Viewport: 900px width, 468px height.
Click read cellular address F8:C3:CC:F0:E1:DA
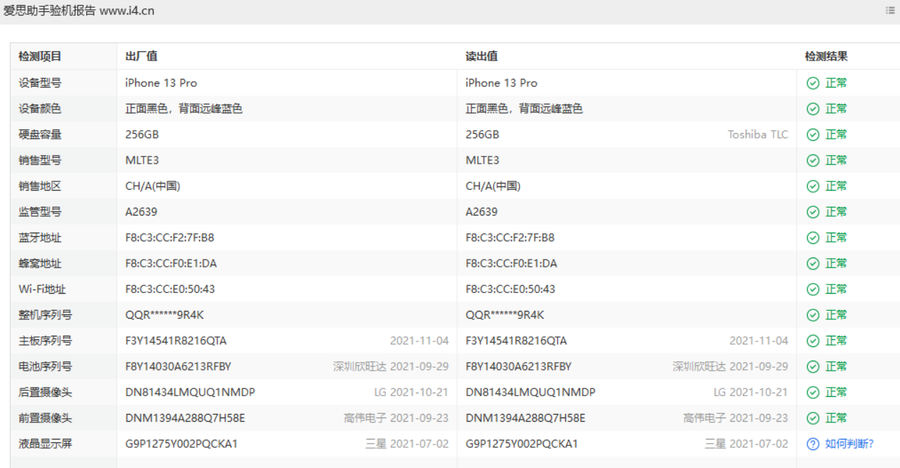(x=511, y=264)
